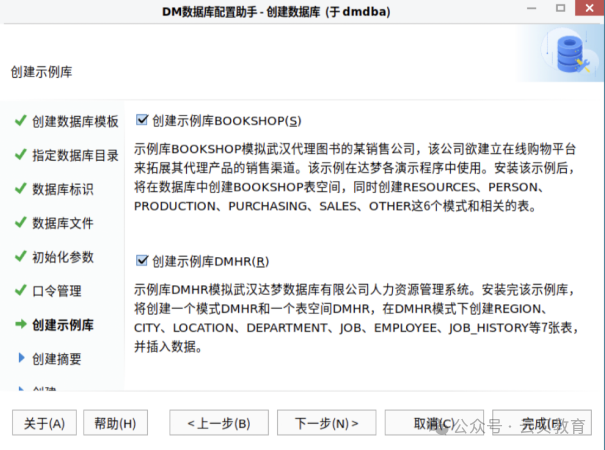Viewport: 605px width, 450px height.
Task: Click green checkmark beside 数据库文件
Action: click(20, 222)
